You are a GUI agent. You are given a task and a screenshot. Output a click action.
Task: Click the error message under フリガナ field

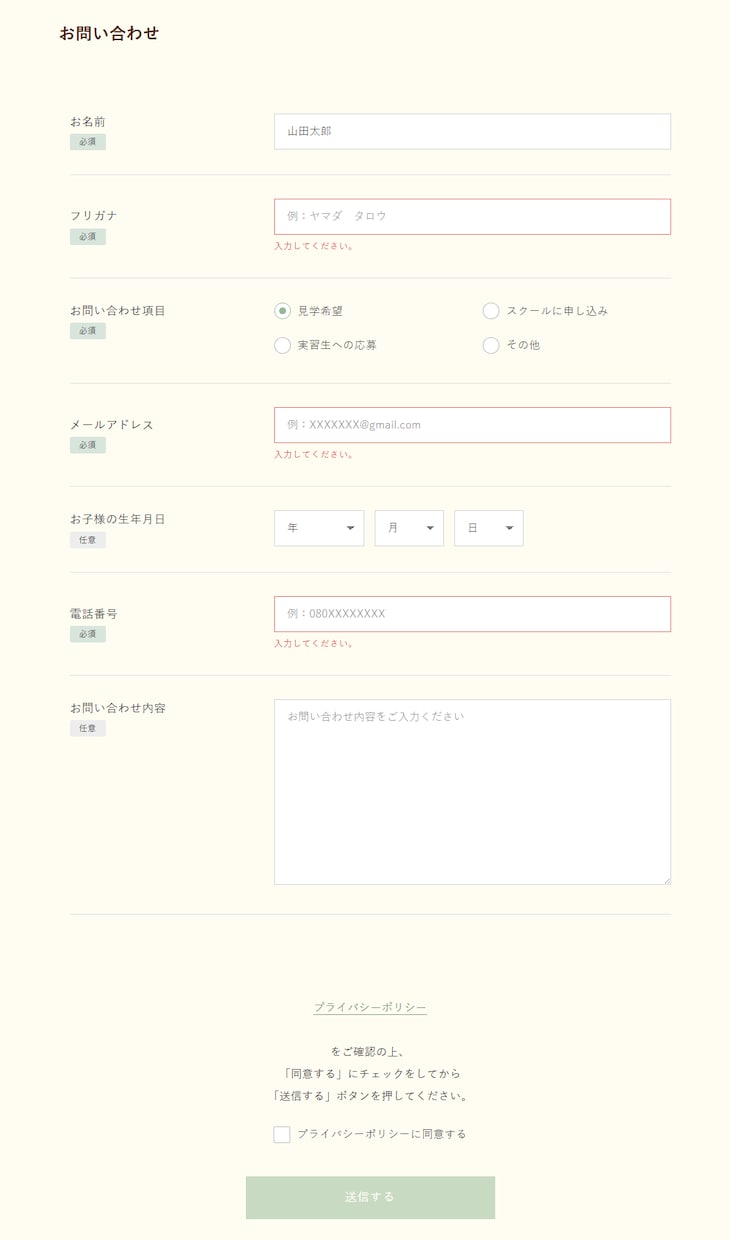tap(314, 246)
